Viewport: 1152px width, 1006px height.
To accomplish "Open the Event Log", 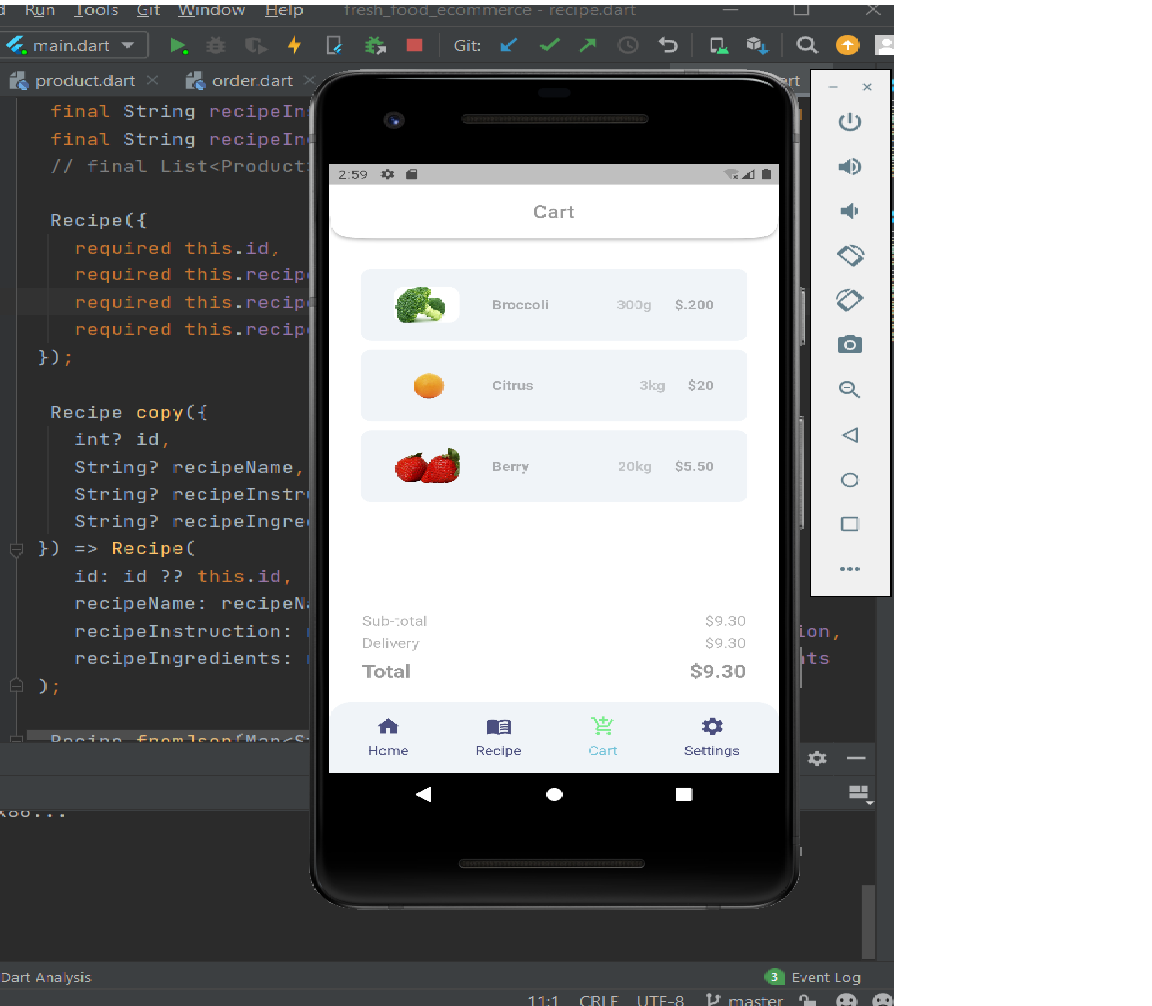I will coord(813,977).
